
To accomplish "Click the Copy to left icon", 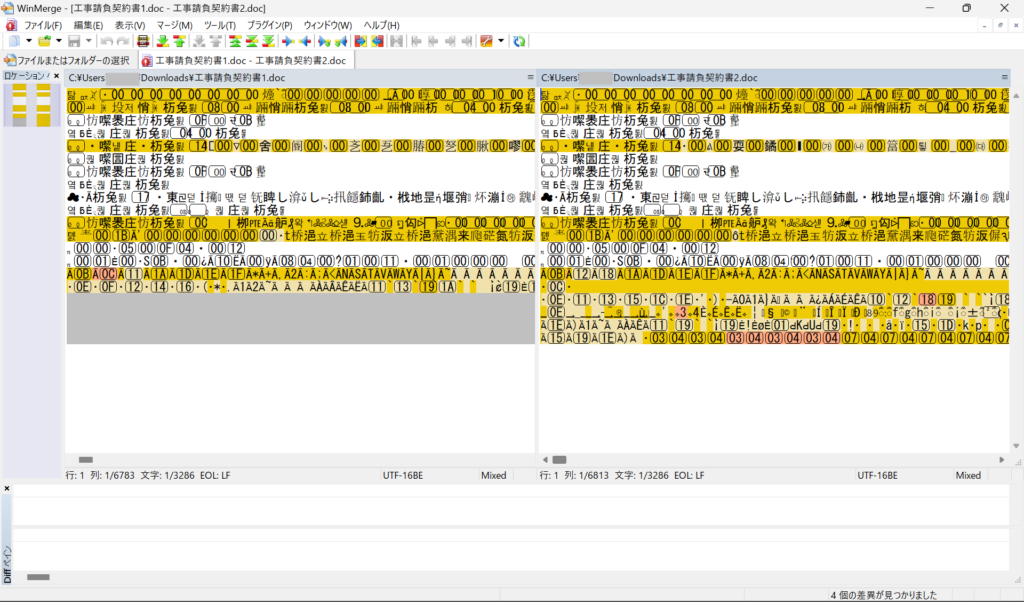I will pyautogui.click(x=305, y=41).
